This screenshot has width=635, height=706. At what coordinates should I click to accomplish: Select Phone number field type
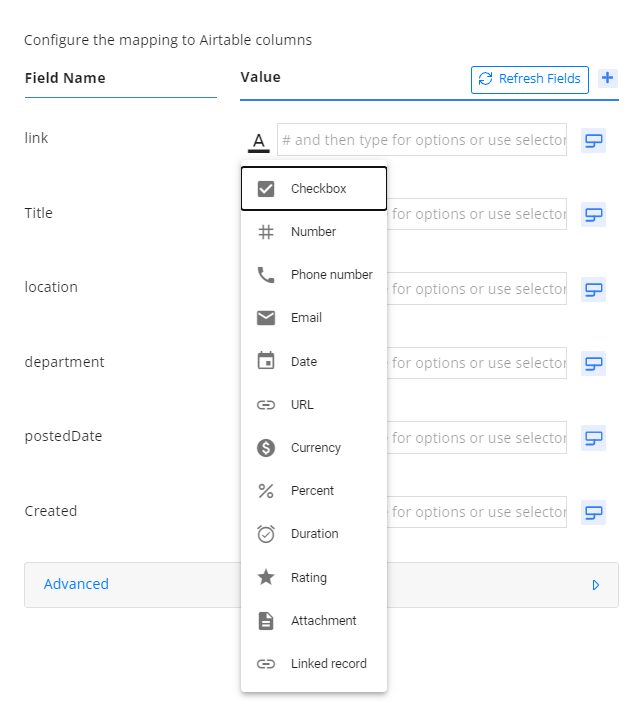click(314, 275)
